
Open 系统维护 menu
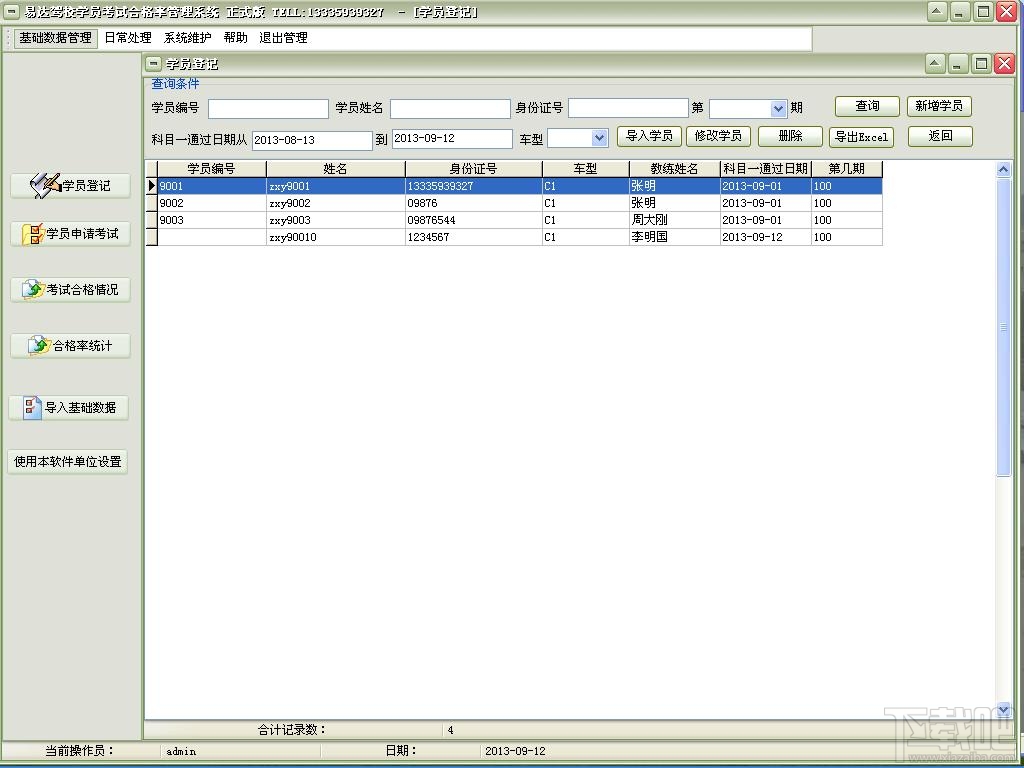click(x=187, y=38)
